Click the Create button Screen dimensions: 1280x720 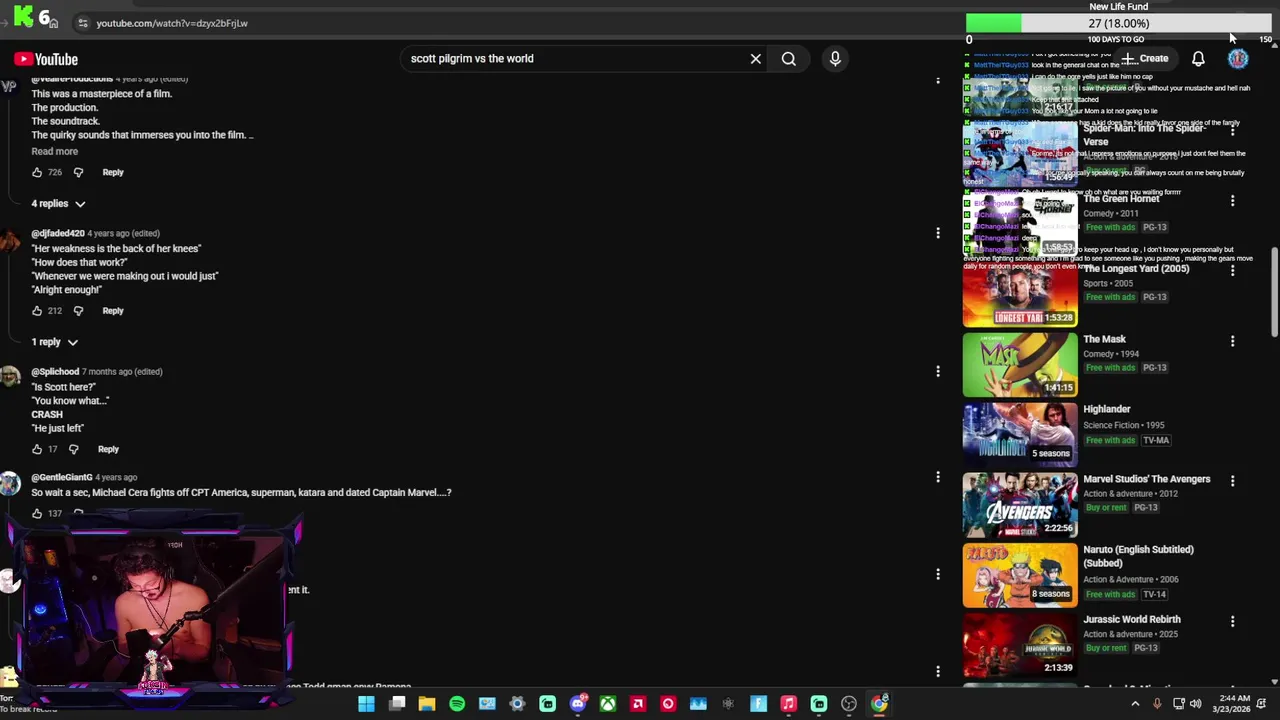point(1145,59)
